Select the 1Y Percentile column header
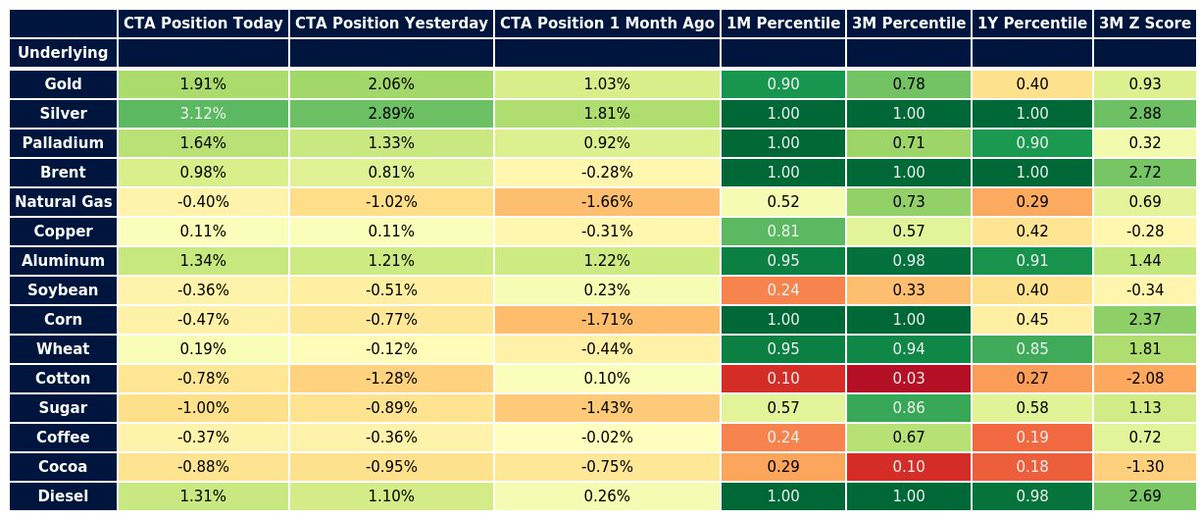 click(1032, 23)
